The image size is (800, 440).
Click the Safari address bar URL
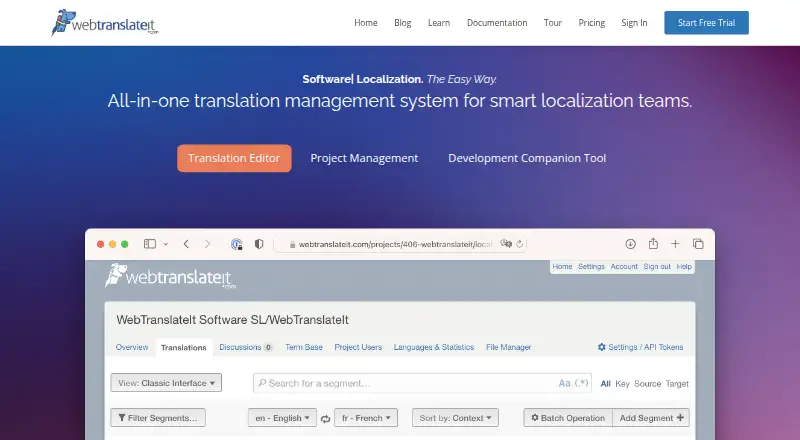(x=395, y=245)
